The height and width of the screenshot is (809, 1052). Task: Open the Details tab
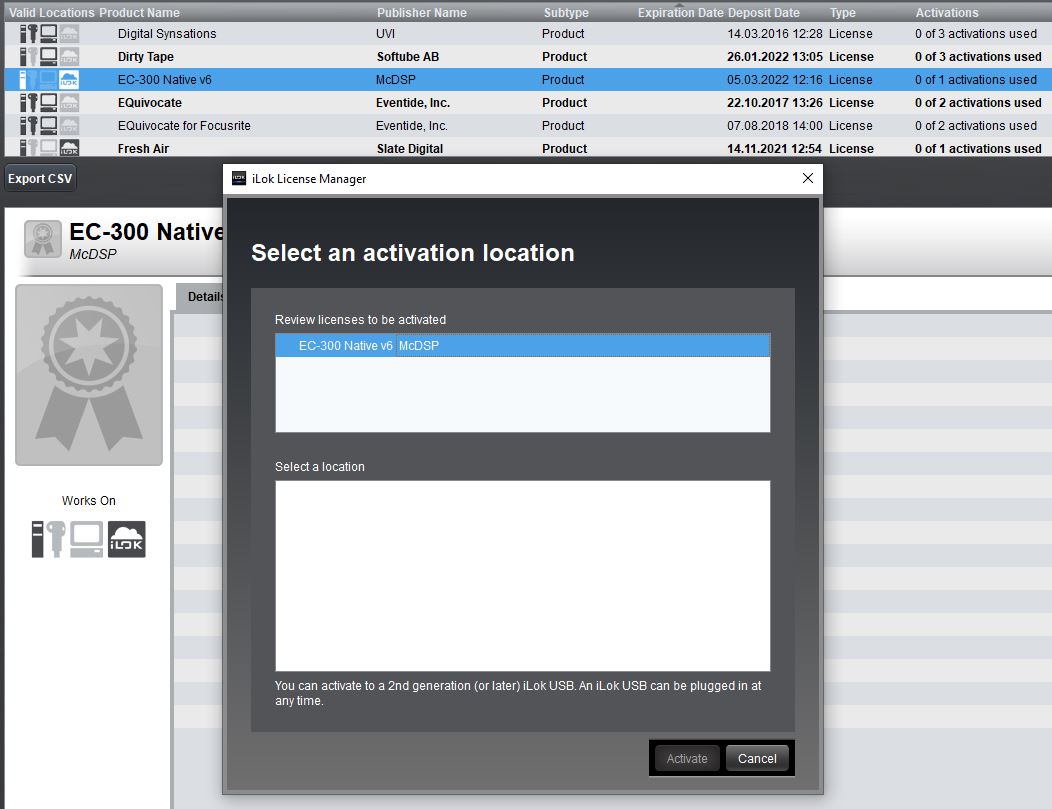pyautogui.click(x=204, y=297)
